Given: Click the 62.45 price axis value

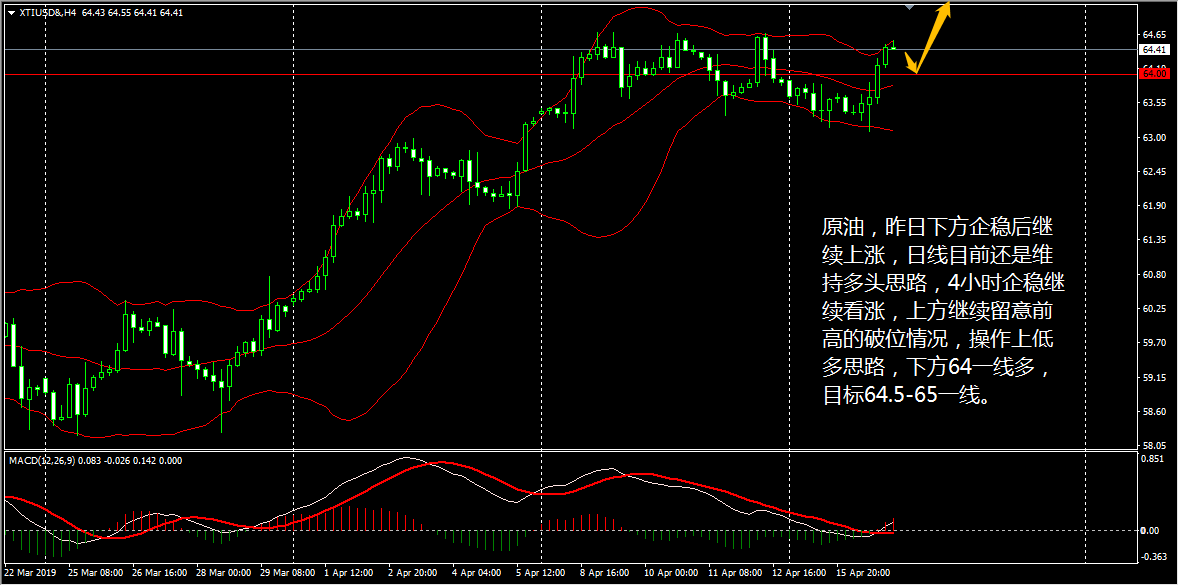Looking at the screenshot, I should click(1153, 172).
